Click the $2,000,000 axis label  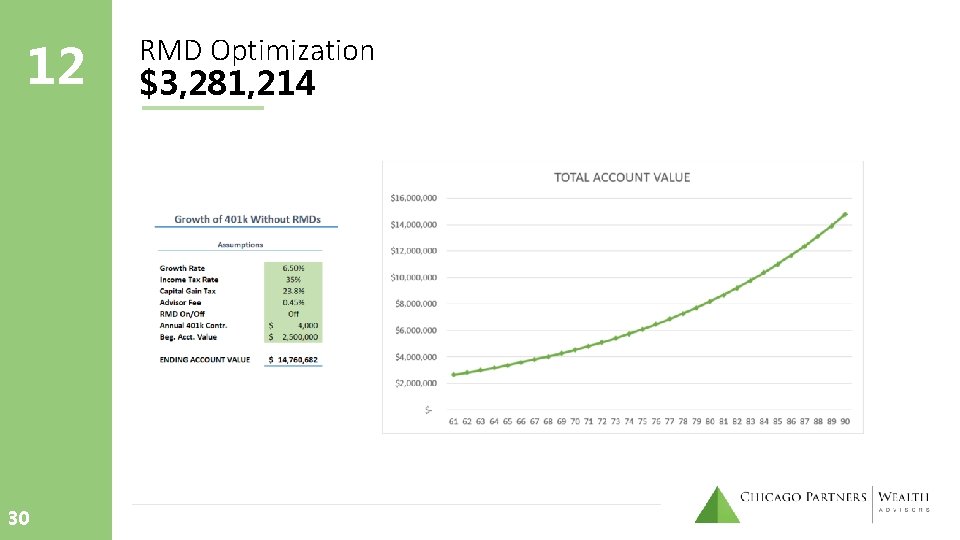[416, 383]
